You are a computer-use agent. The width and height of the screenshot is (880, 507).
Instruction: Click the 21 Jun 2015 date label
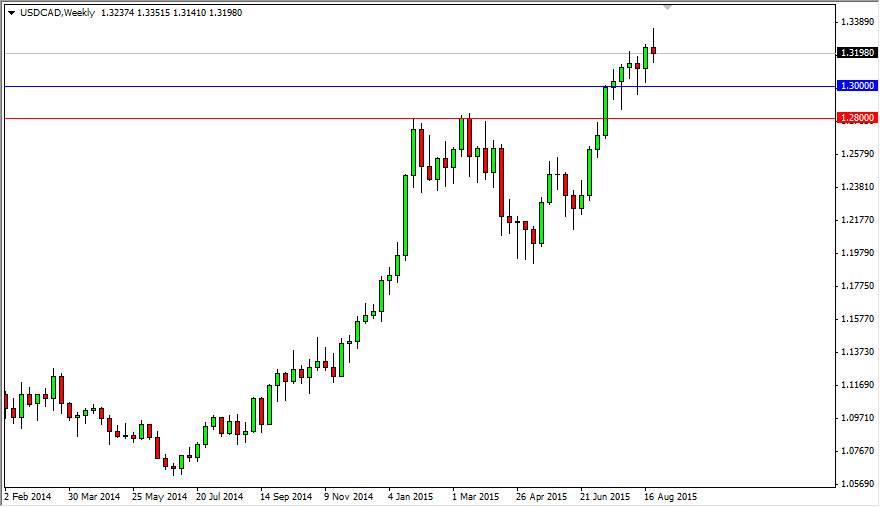point(605,497)
